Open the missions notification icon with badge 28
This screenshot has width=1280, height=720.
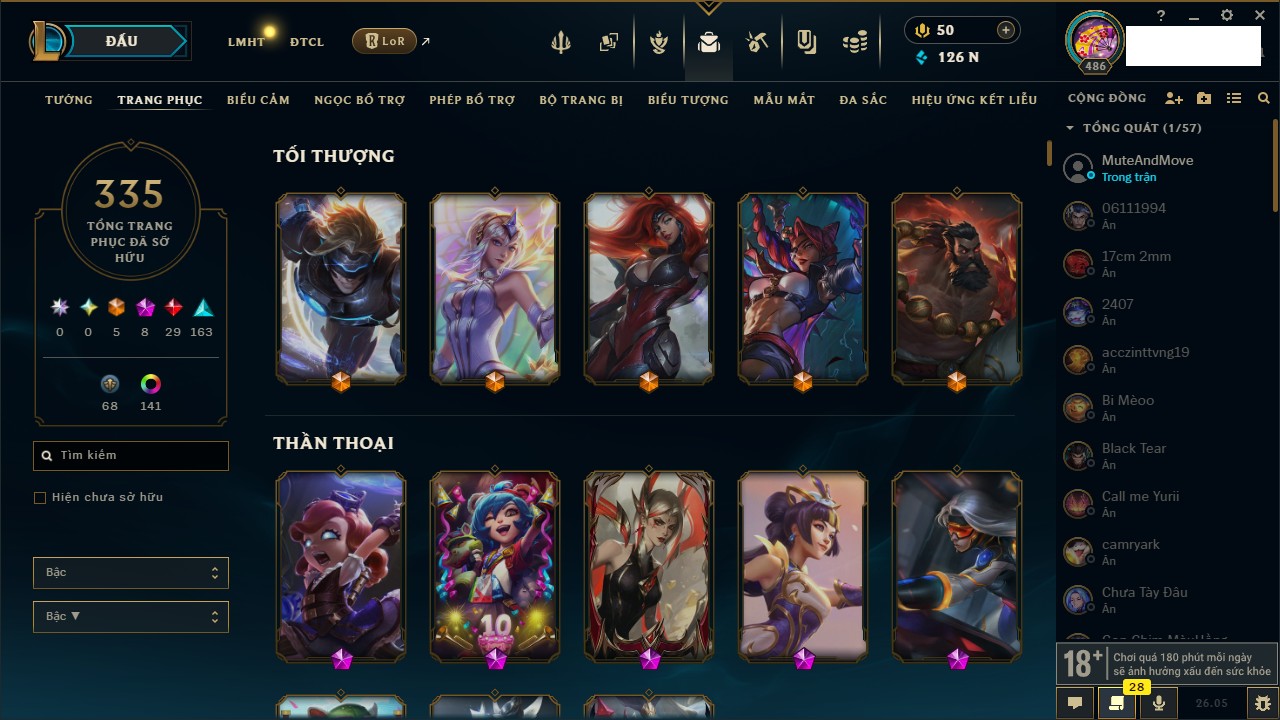pyautogui.click(x=1117, y=703)
